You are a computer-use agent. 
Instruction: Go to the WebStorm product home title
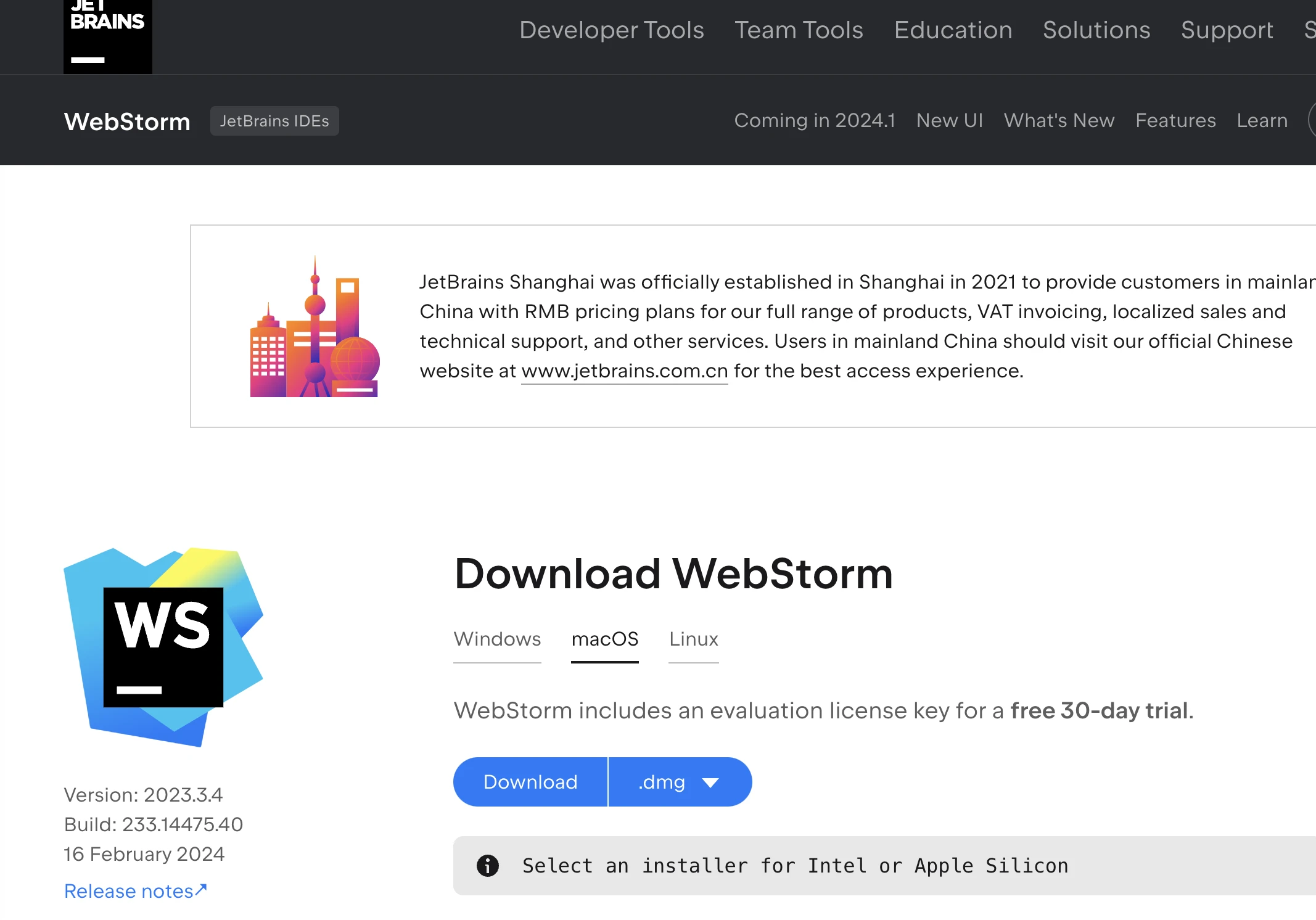point(127,121)
